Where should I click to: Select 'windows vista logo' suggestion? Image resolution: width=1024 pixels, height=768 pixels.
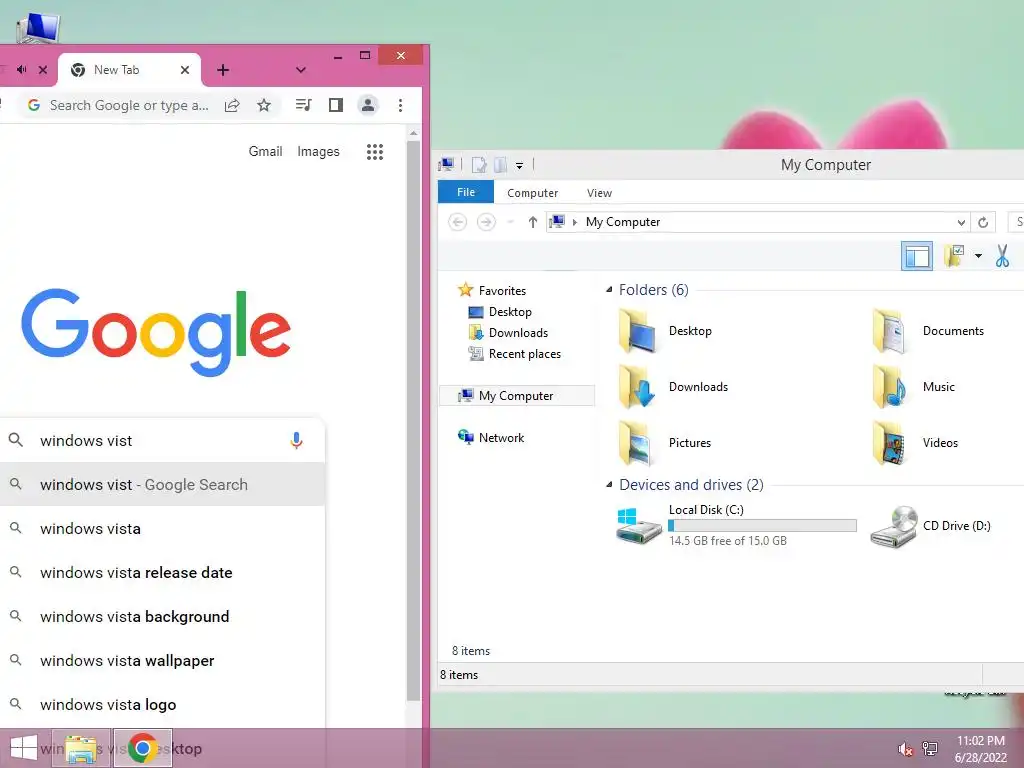(x=163, y=705)
